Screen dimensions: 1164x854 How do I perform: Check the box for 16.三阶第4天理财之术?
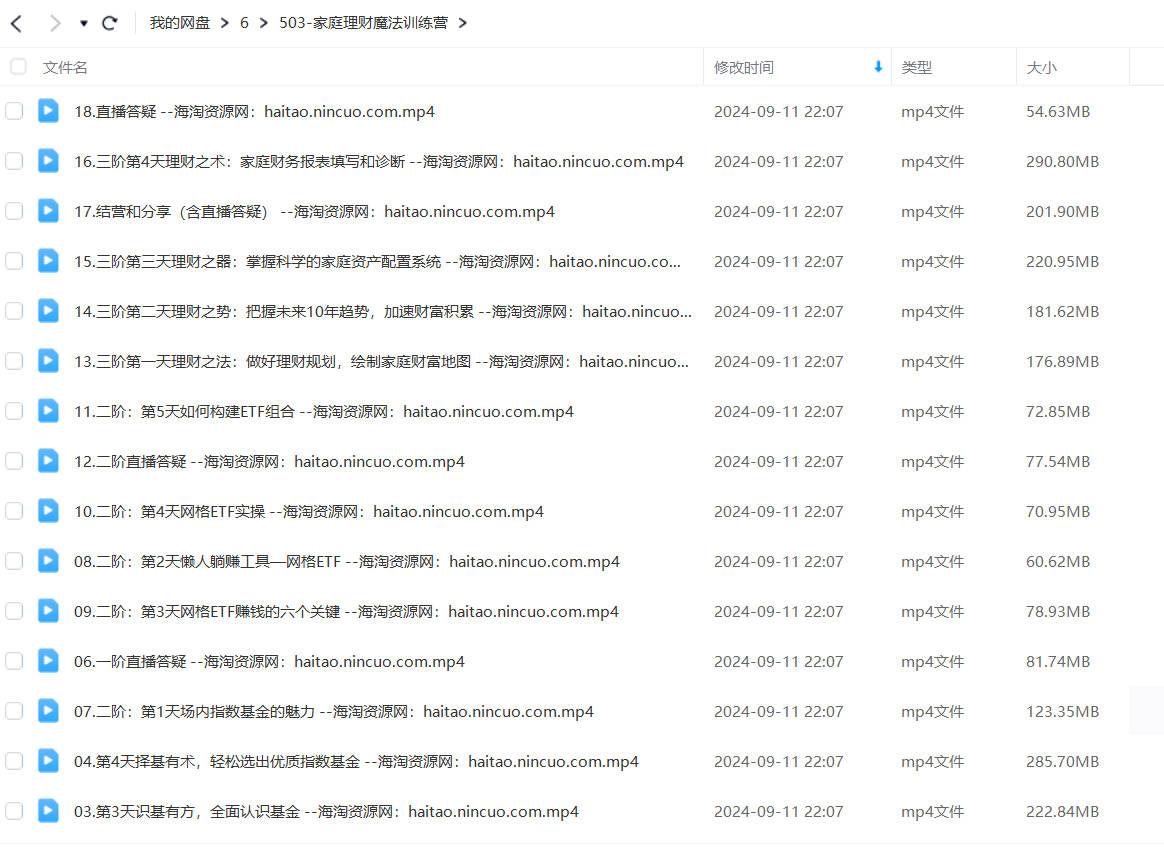tap(14, 161)
